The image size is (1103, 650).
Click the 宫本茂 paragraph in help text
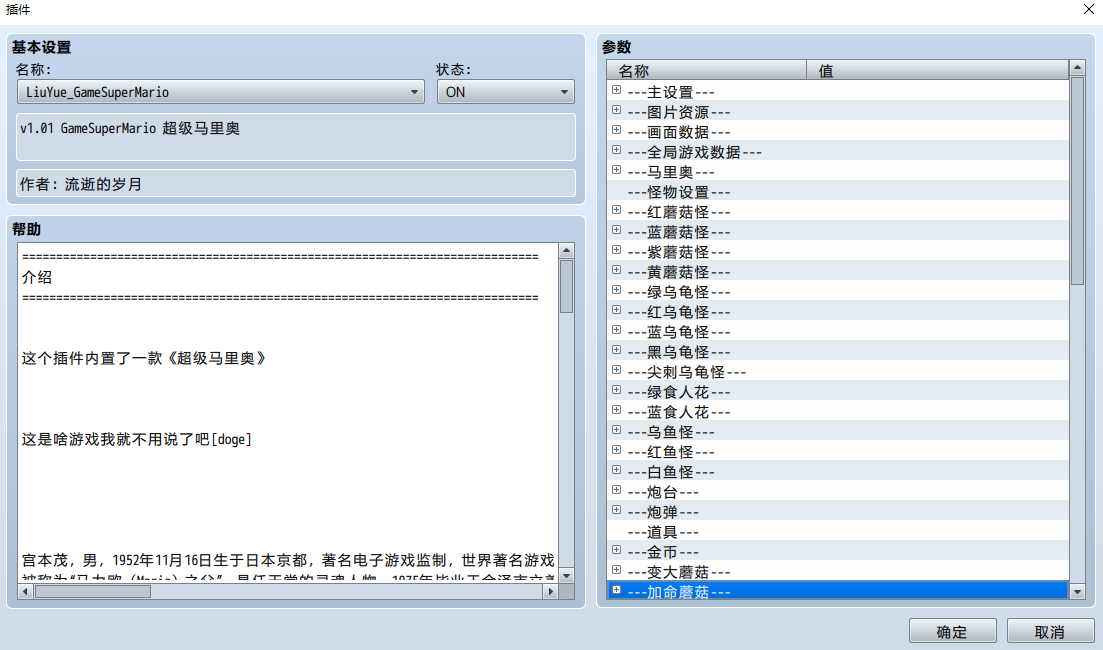pos(288,560)
